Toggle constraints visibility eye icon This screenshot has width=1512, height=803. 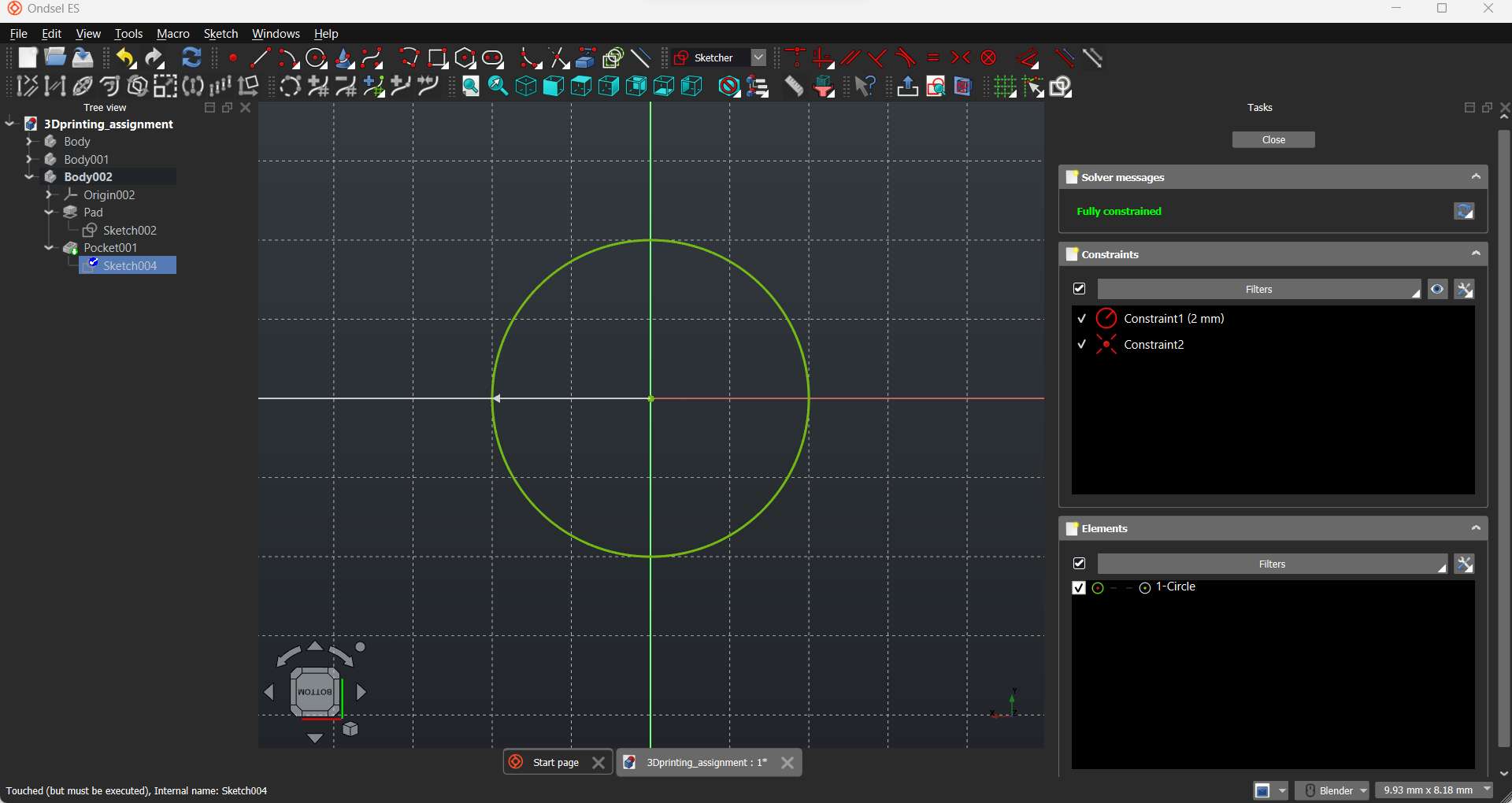coord(1438,290)
